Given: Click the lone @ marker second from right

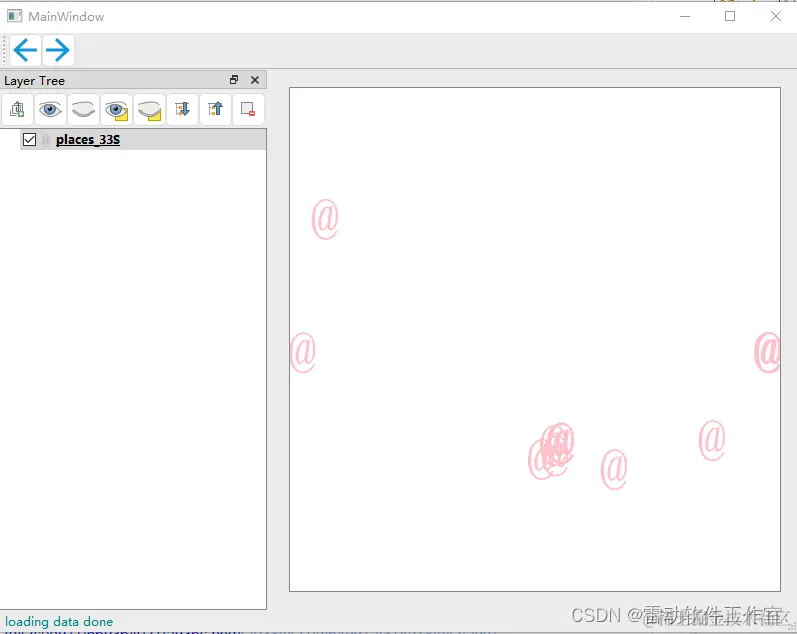Looking at the screenshot, I should 712,440.
